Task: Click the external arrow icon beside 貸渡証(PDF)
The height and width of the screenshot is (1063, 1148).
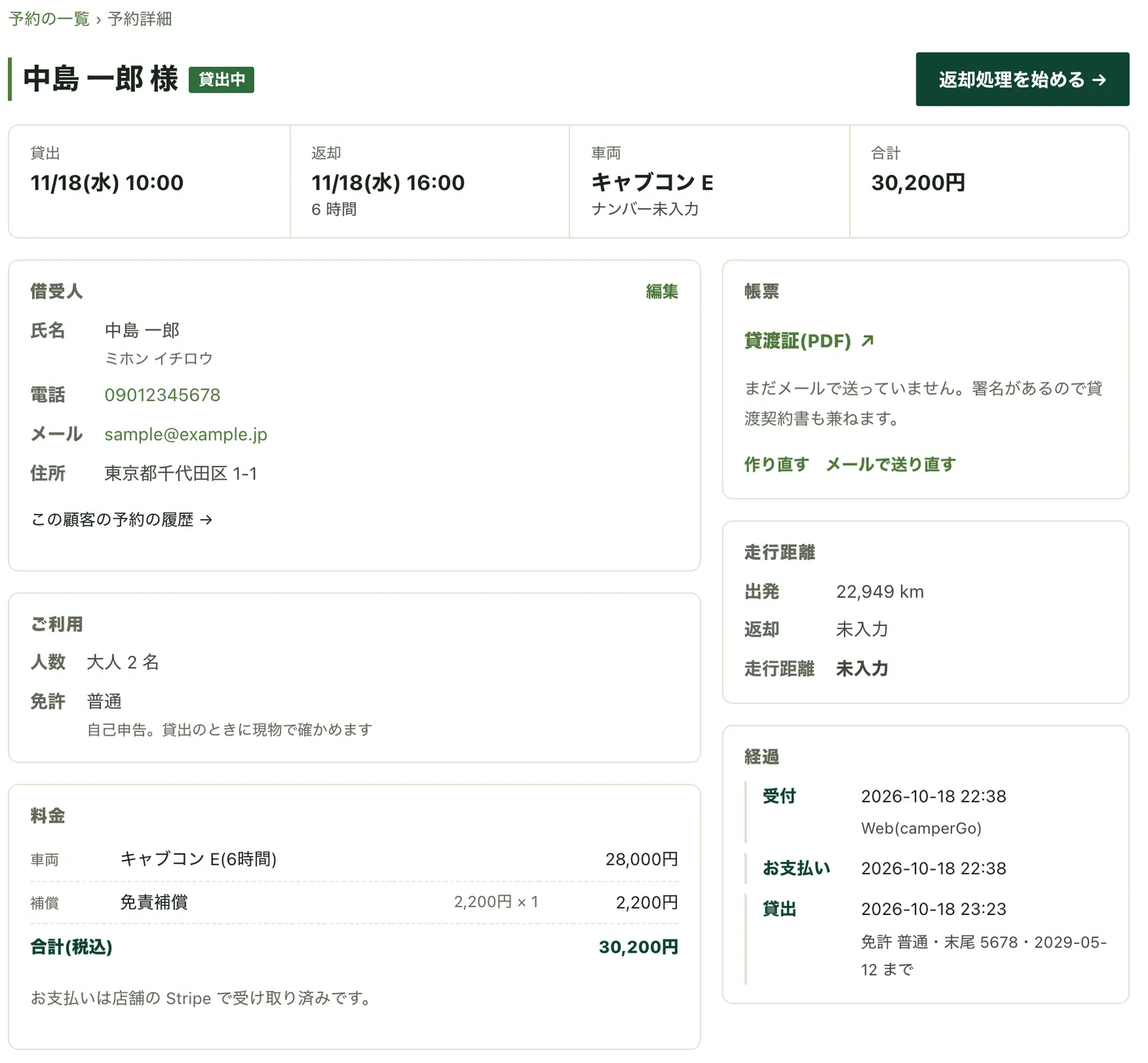Action: (x=867, y=340)
